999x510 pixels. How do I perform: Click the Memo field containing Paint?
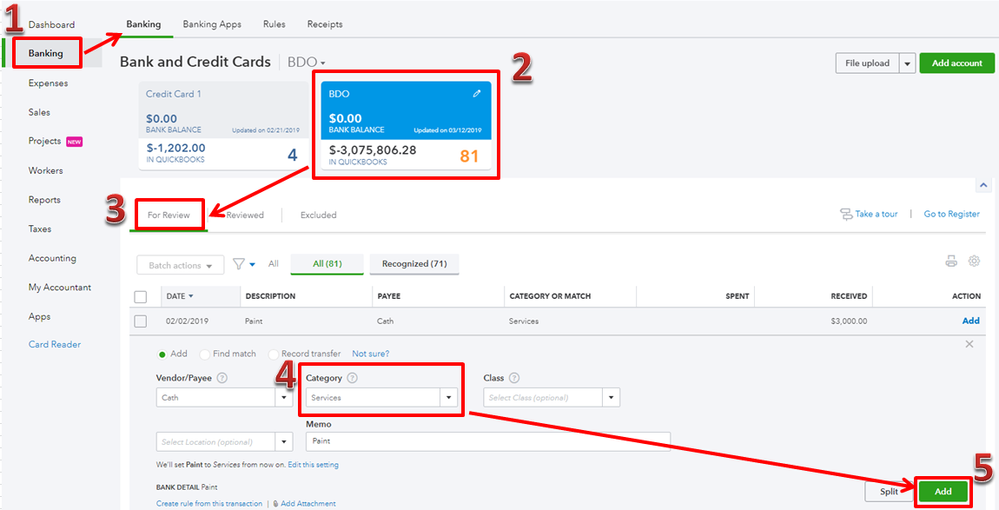[488, 441]
